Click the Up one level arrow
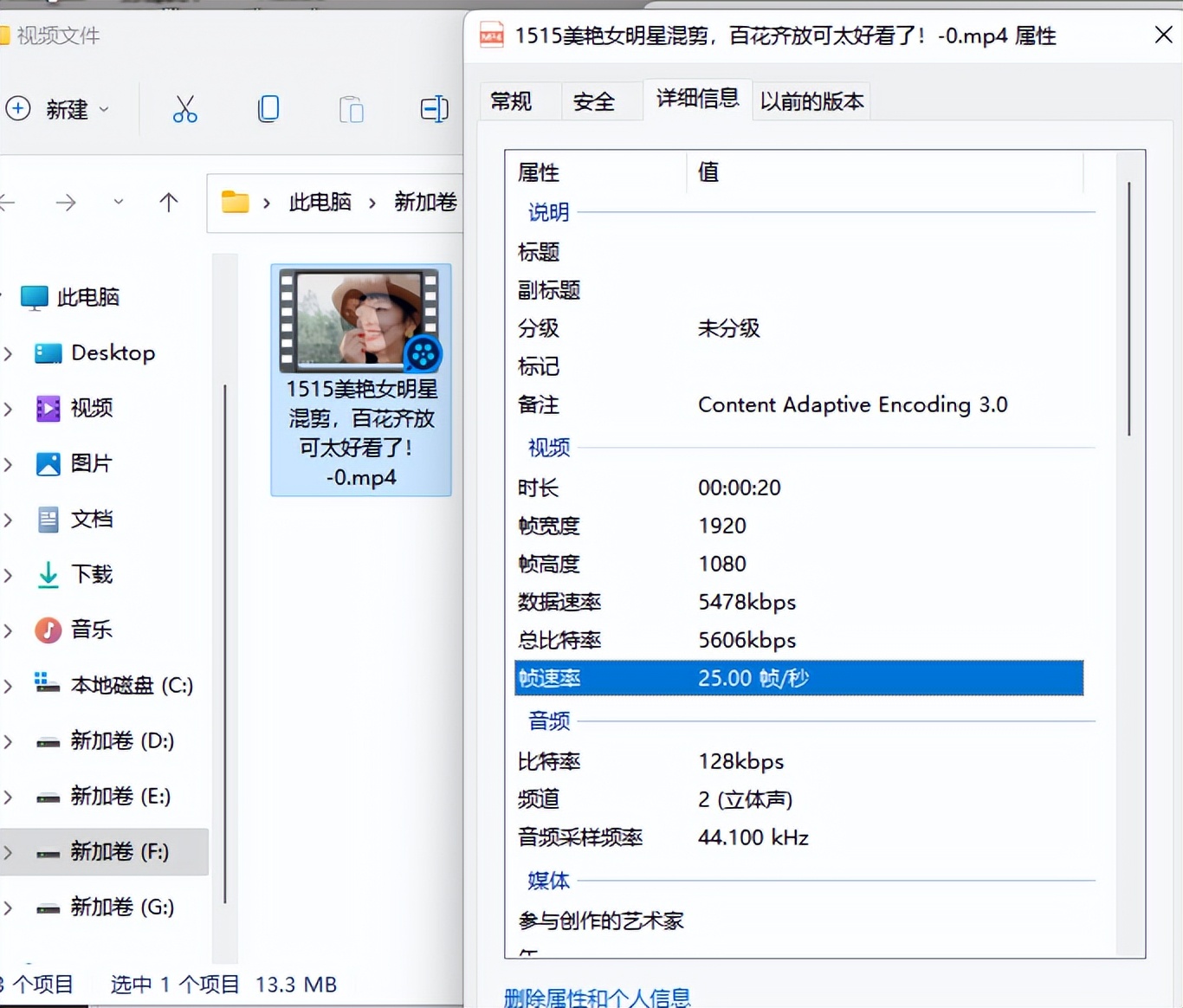The width and height of the screenshot is (1183, 1008). coord(168,203)
